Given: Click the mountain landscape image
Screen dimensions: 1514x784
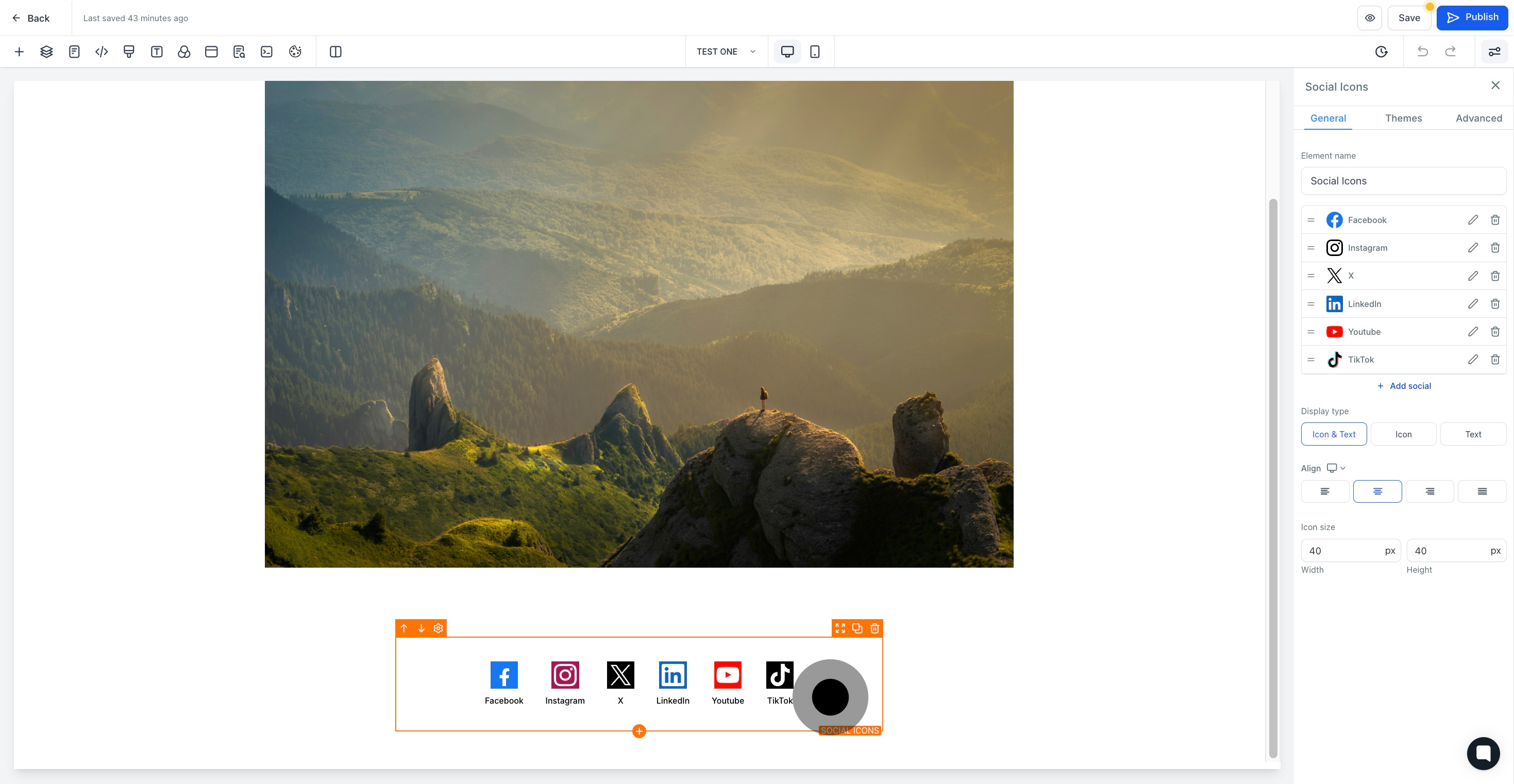Looking at the screenshot, I should point(639,324).
